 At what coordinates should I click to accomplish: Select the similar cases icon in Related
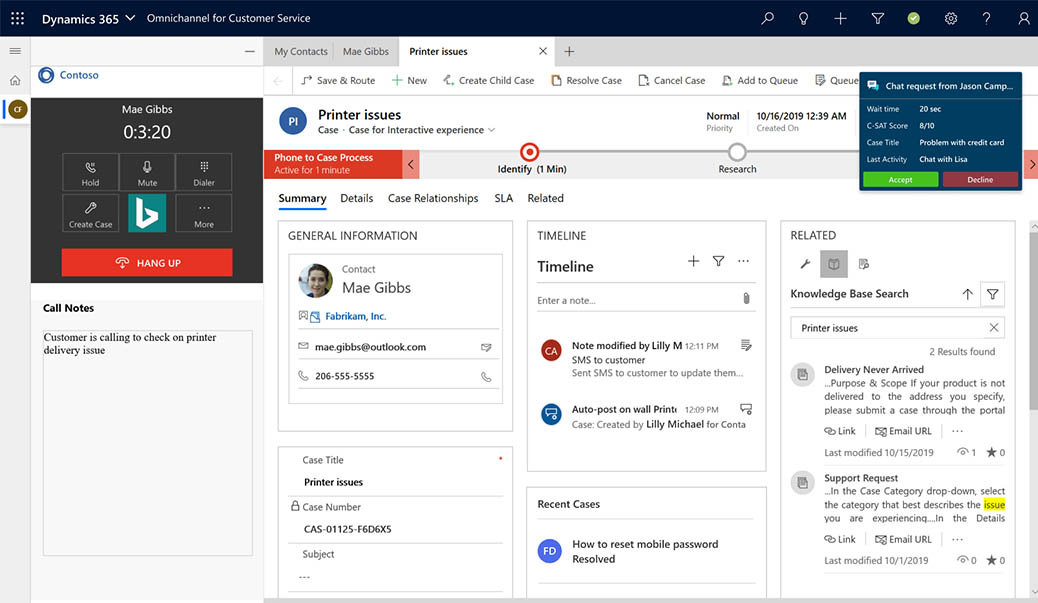pos(863,264)
